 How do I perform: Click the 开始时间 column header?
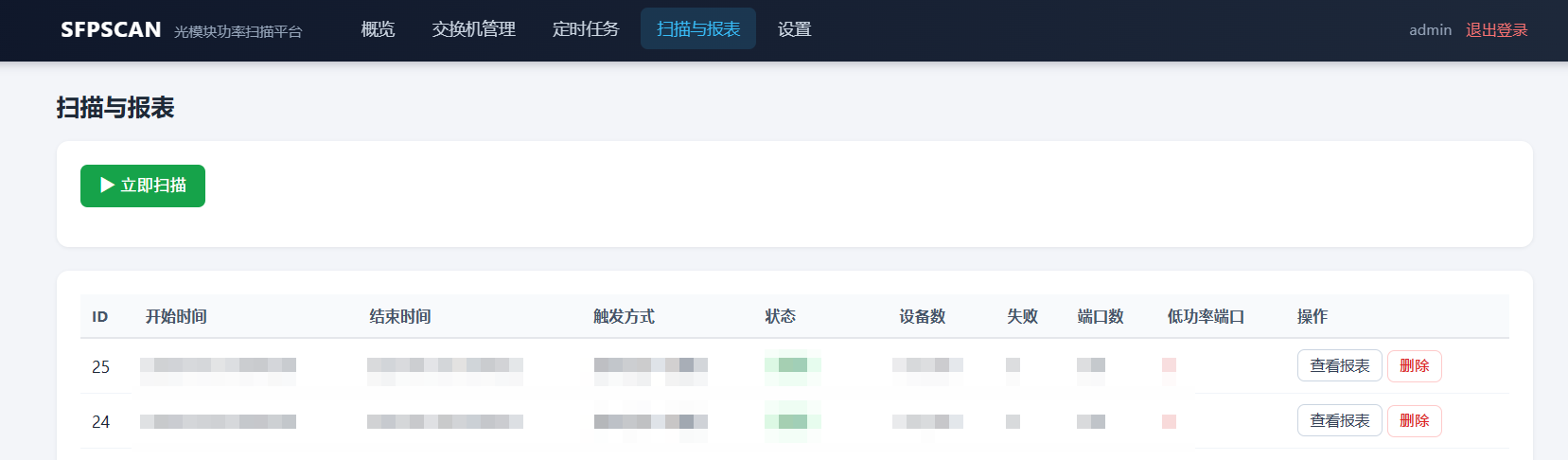tap(176, 317)
